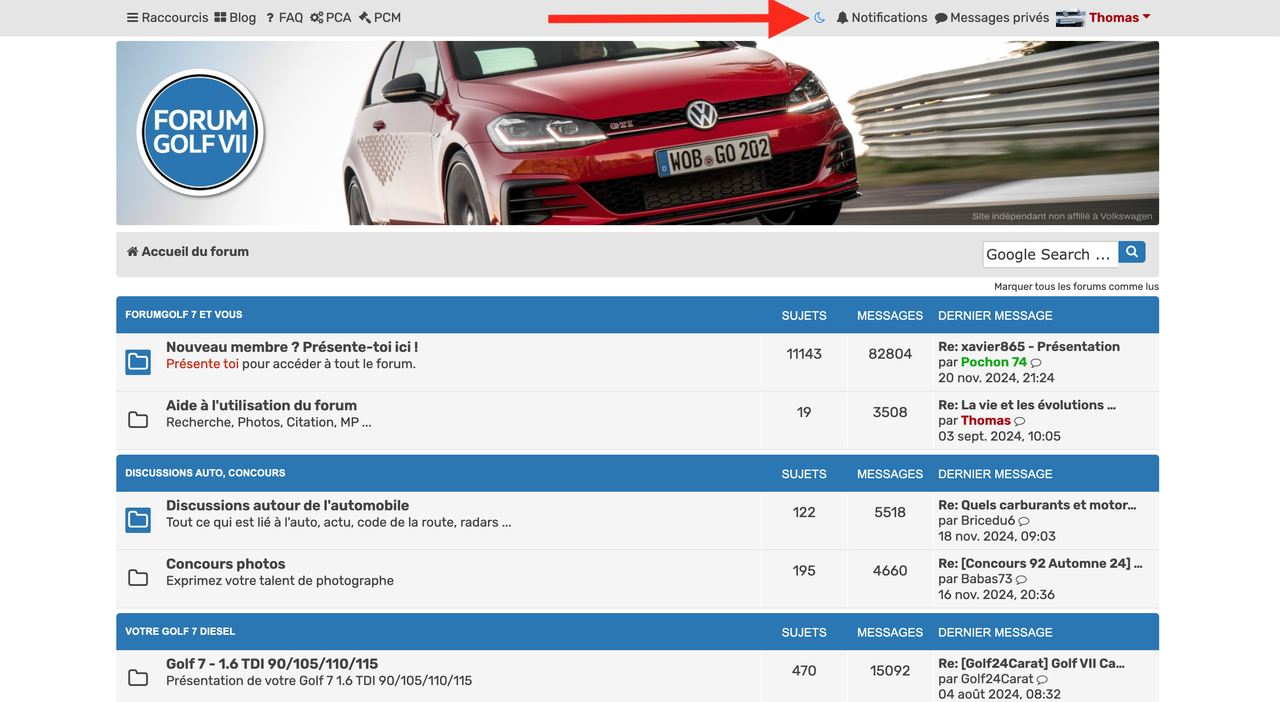The width and height of the screenshot is (1280, 702).
Task: Open the Notifications bell dropdown
Action: coord(882,17)
